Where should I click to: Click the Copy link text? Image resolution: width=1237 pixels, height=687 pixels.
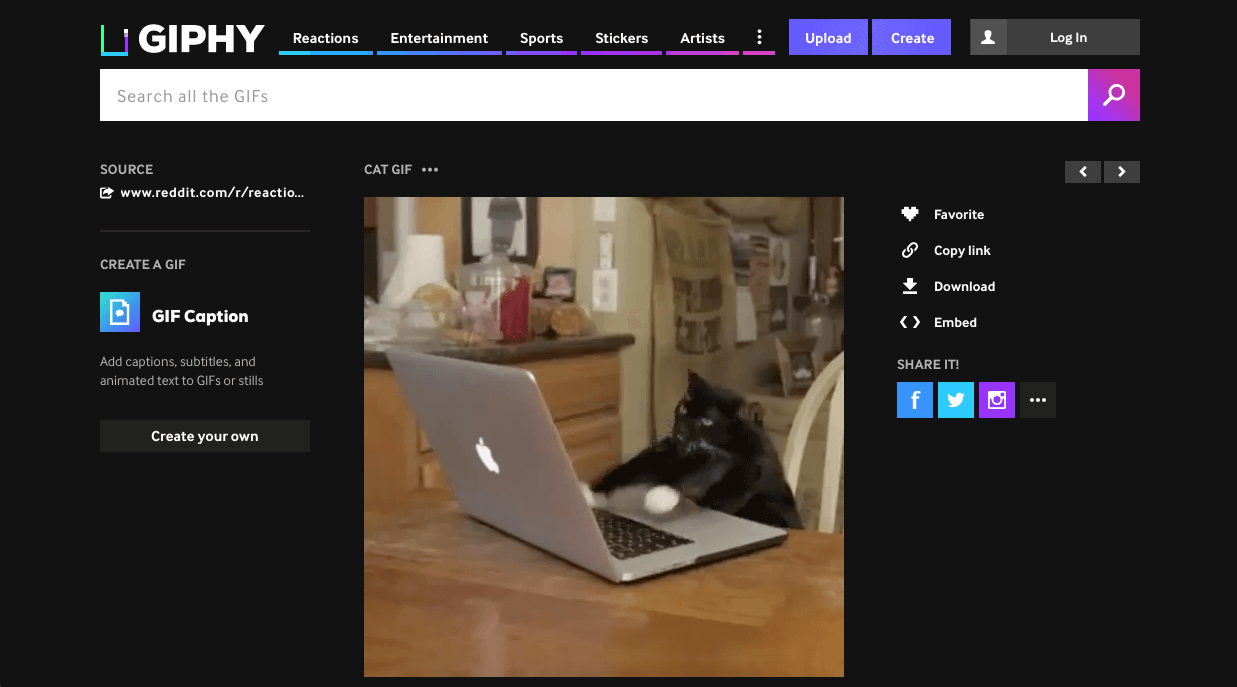click(962, 250)
